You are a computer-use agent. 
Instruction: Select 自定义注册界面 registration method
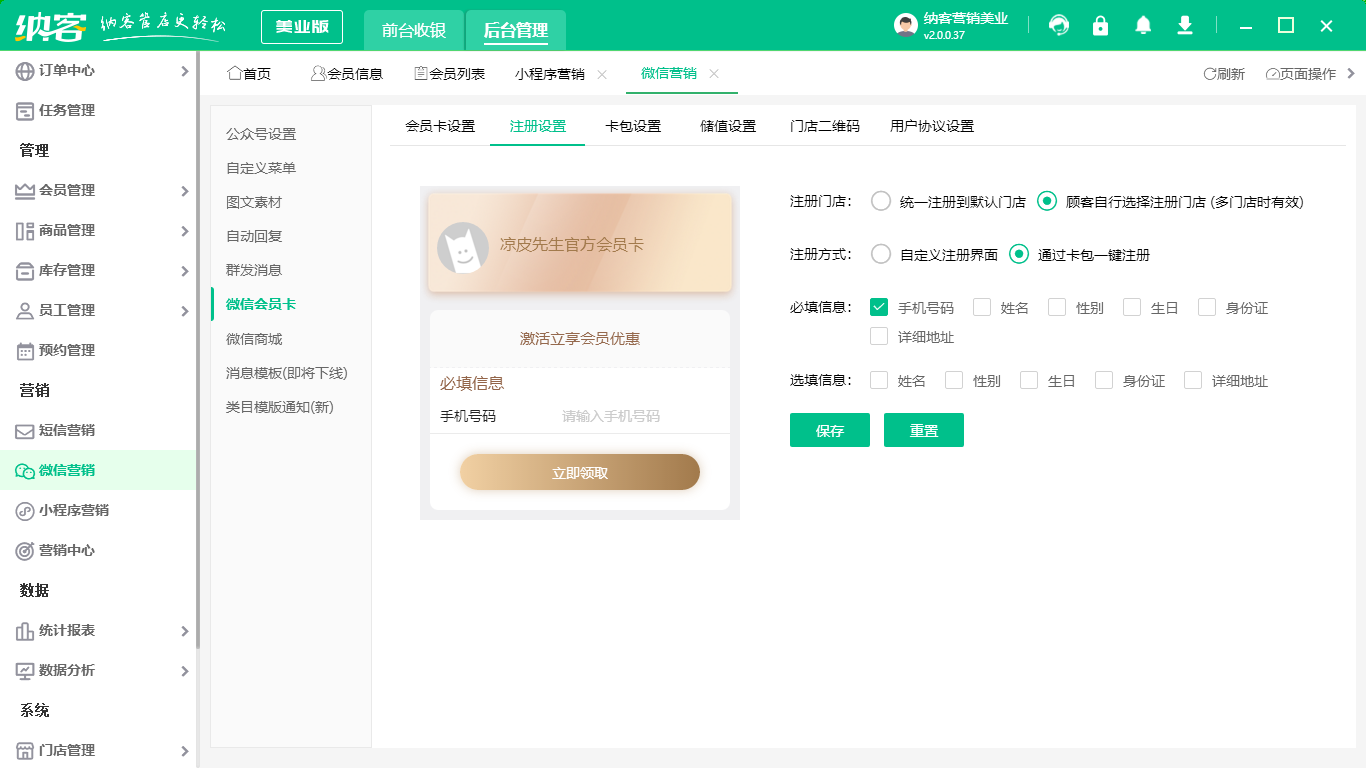pos(880,254)
